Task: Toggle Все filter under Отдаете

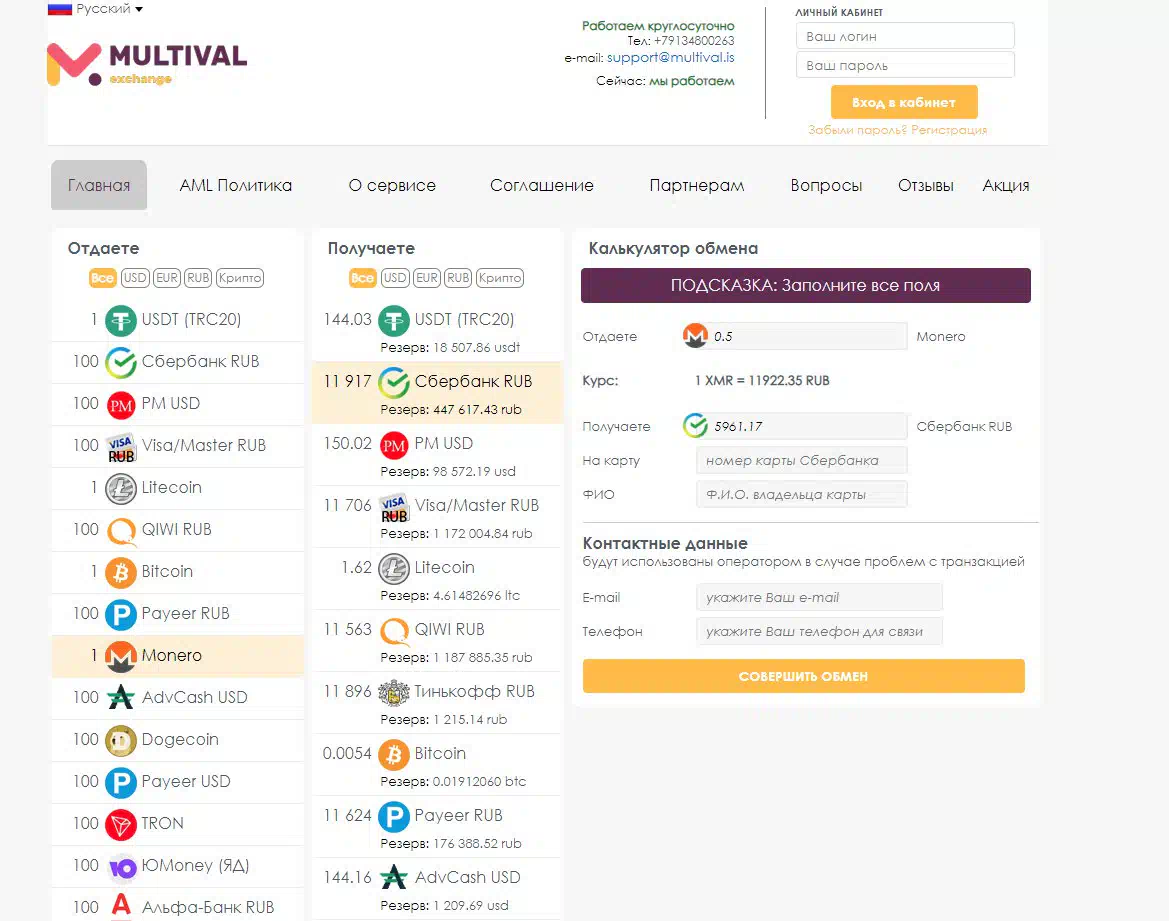Action: coord(102,278)
